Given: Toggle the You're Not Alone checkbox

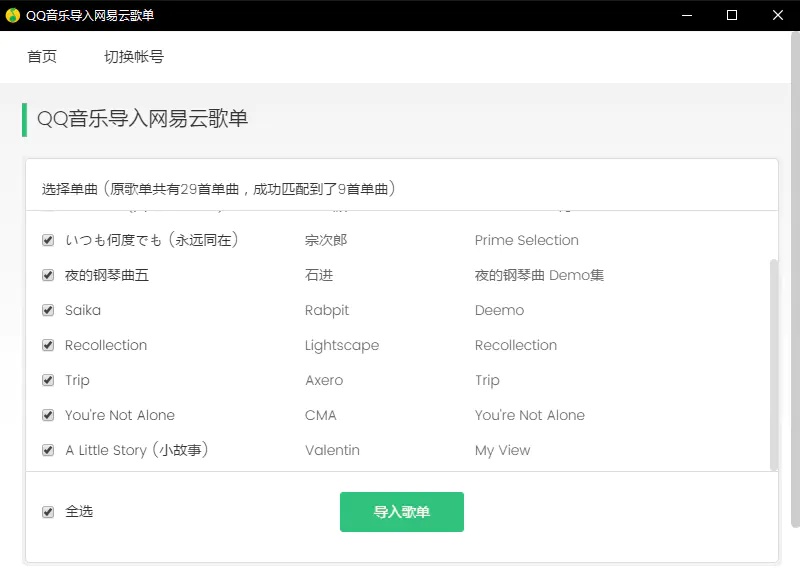Looking at the screenshot, I should pos(48,415).
